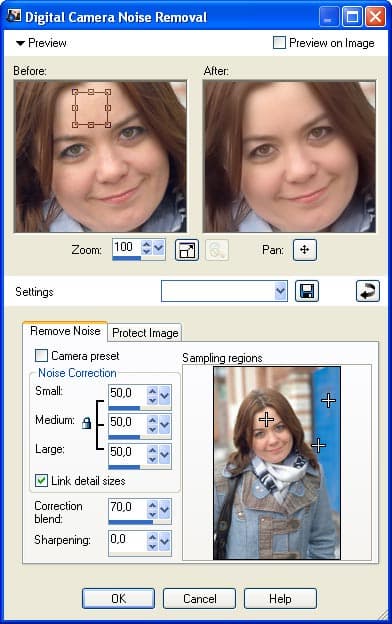Click the Correction blend field 70,0
Screen dimensions: 392x624
pyautogui.click(x=127, y=508)
